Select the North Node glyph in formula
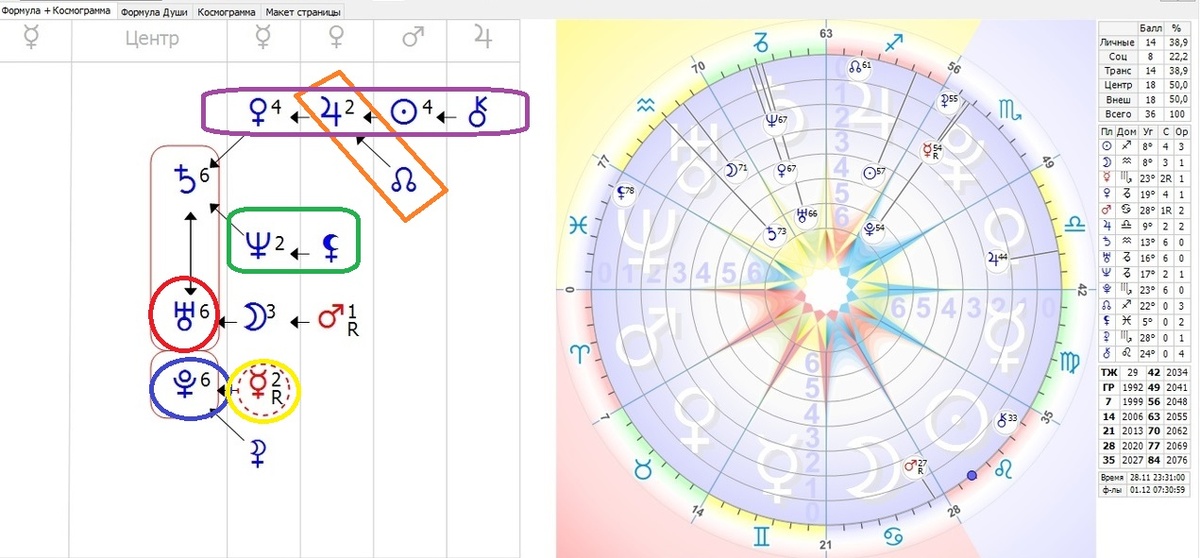This screenshot has height=558, width=1200. pyautogui.click(x=405, y=179)
